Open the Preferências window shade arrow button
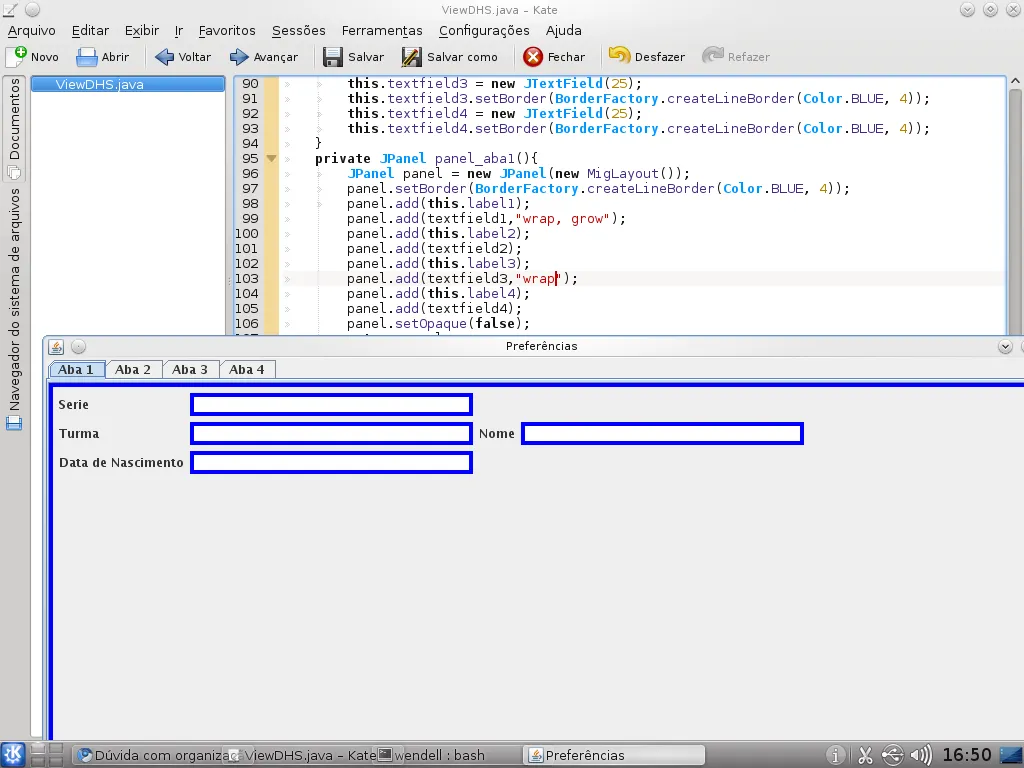Image resolution: width=1024 pixels, height=768 pixels. [1005, 346]
